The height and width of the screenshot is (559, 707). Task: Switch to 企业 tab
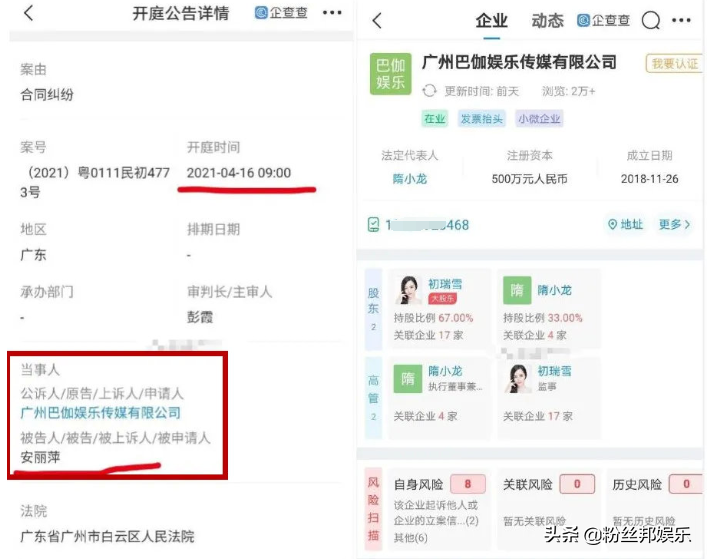tap(491, 21)
